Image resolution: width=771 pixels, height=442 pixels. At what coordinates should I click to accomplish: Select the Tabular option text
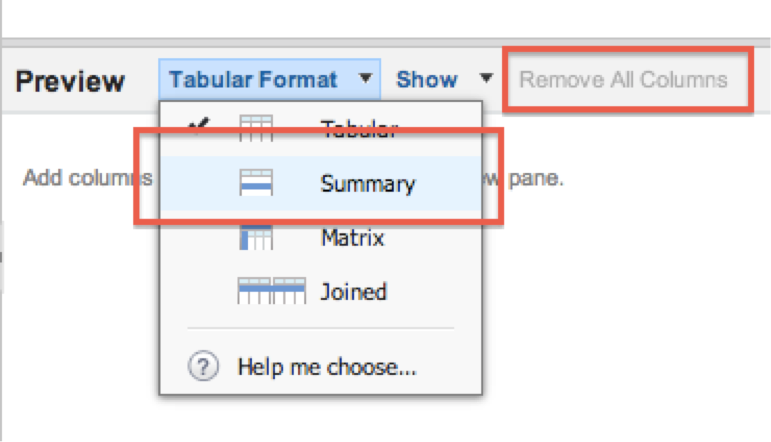359,129
